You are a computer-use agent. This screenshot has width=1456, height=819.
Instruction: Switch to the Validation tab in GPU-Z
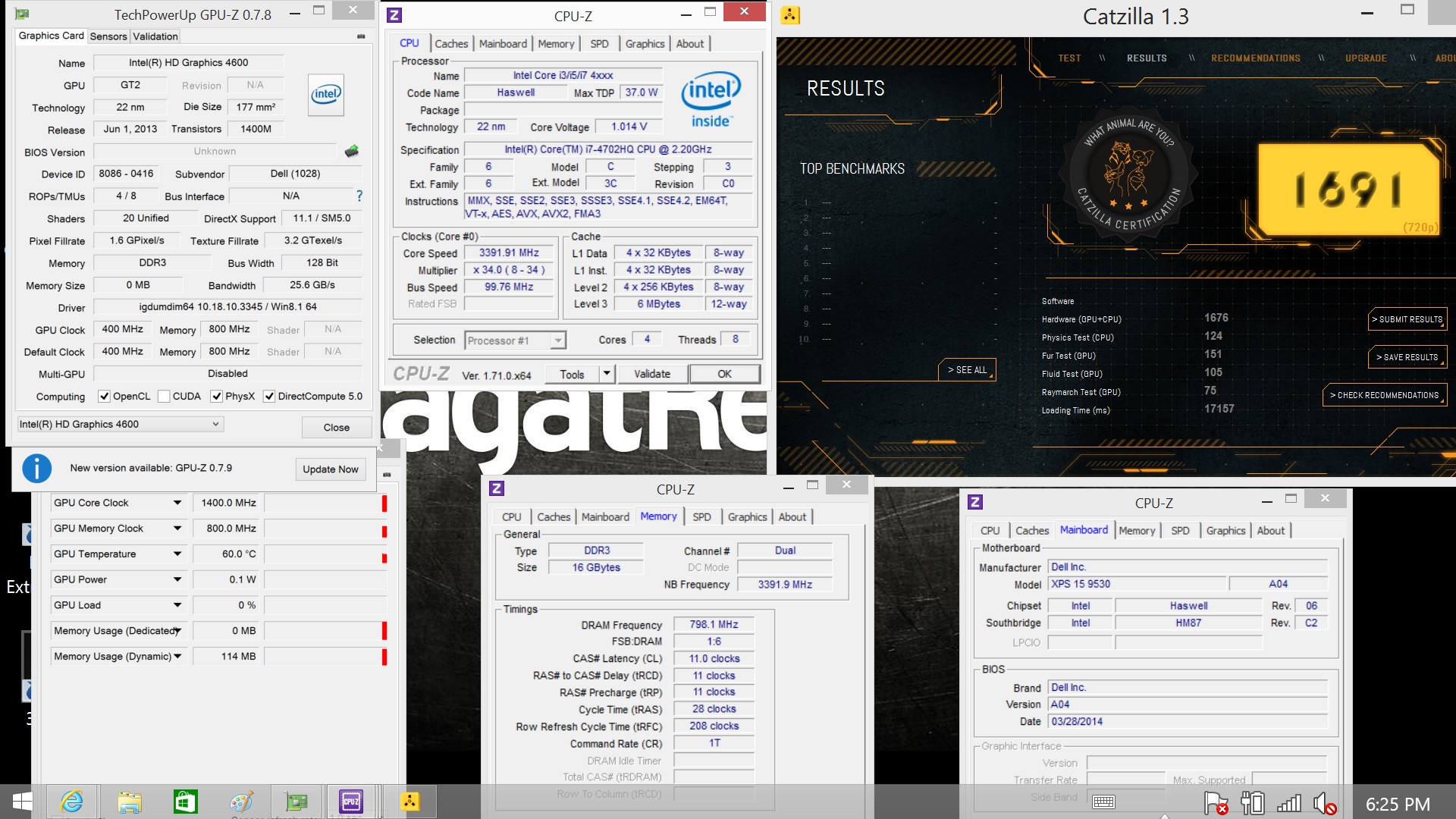(x=155, y=36)
